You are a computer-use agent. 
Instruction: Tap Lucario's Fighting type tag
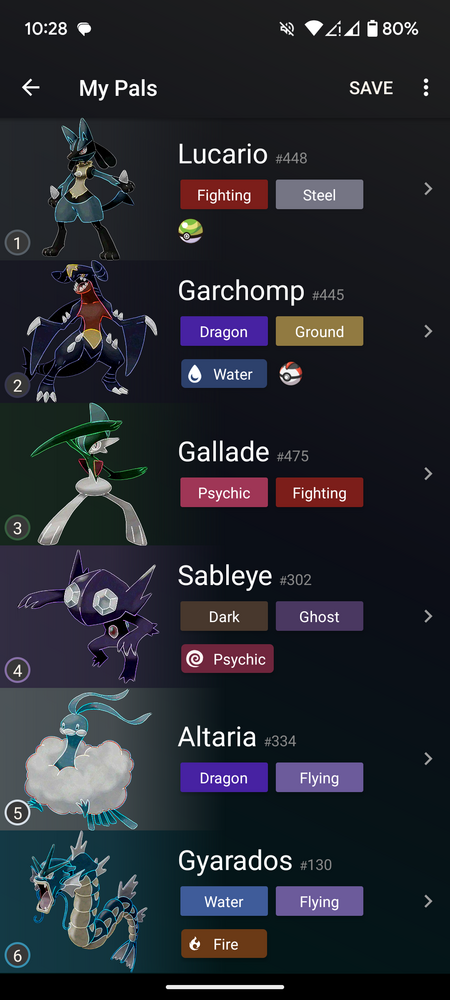point(224,195)
